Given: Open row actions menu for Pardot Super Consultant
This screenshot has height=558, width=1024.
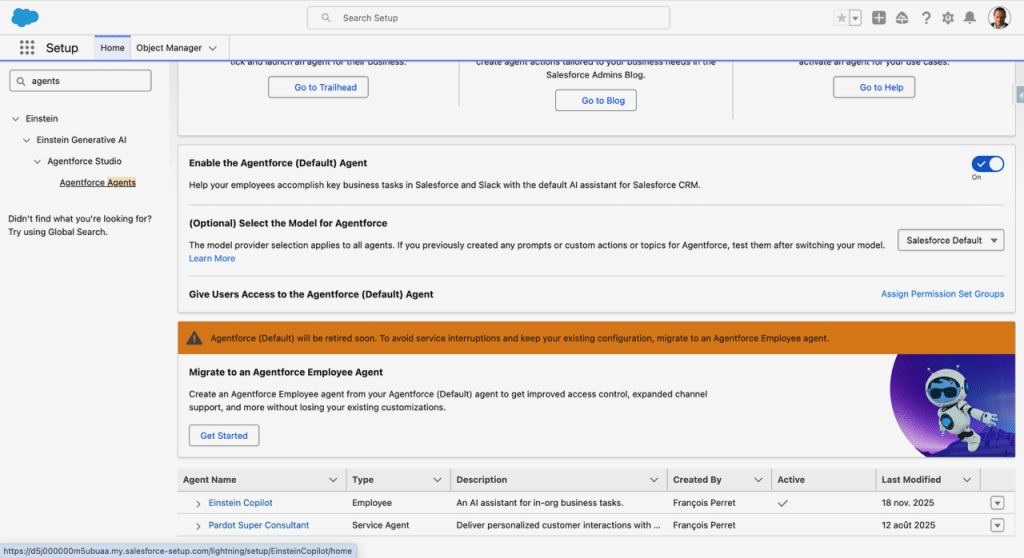Looking at the screenshot, I should click(997, 526).
